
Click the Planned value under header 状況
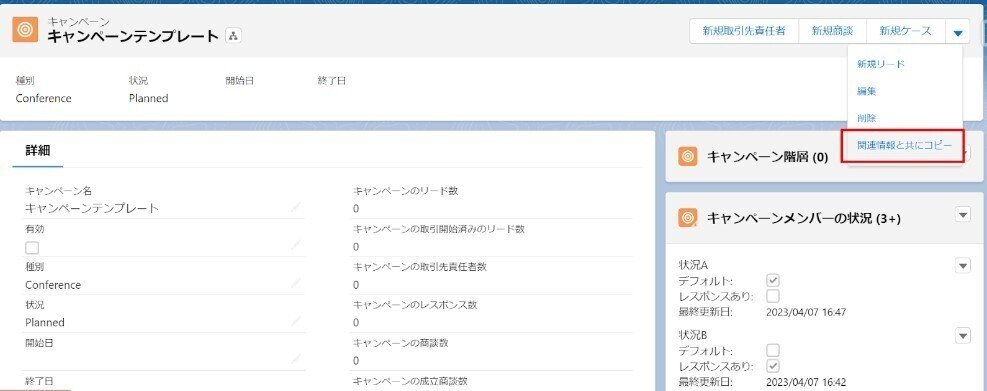149,98
